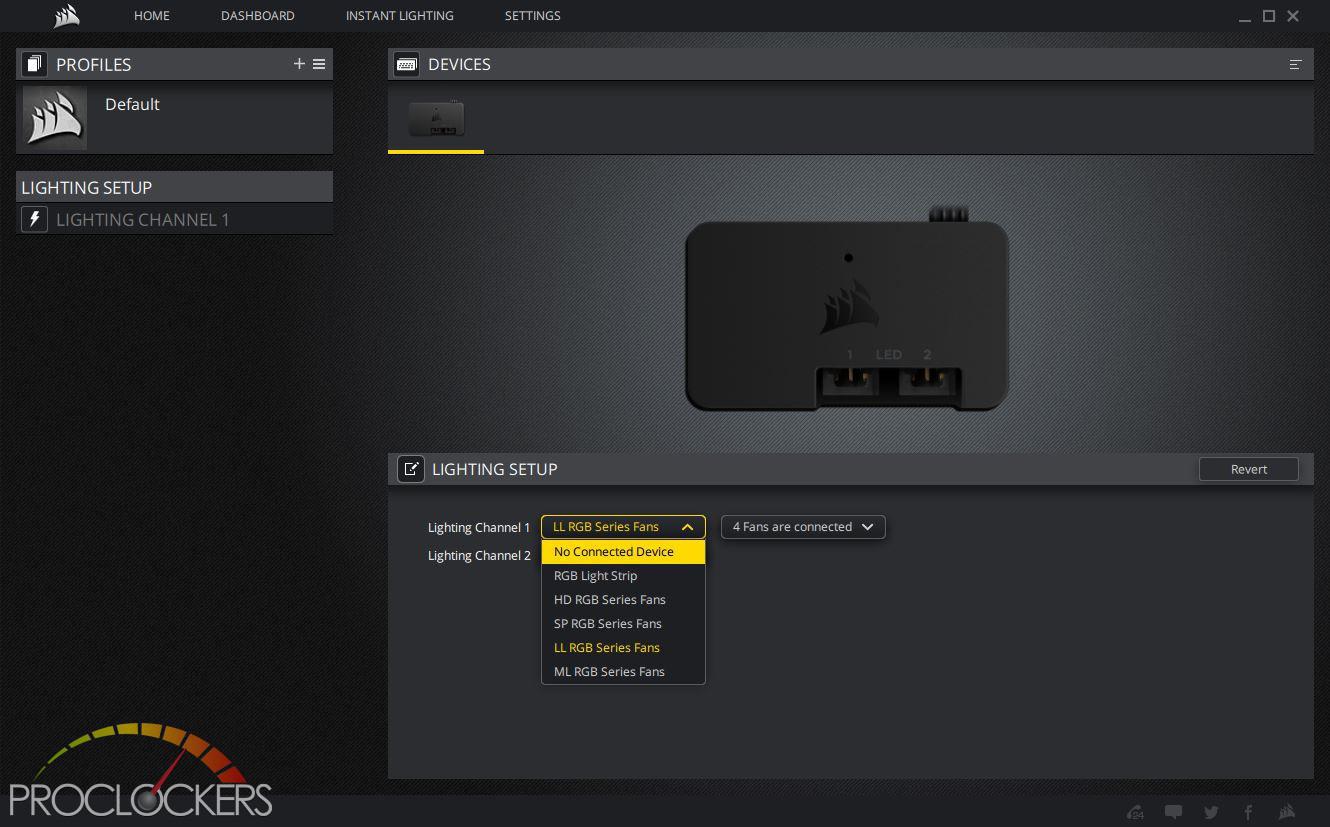Select LIGHTING CHANNEL 1 in lighting setup list

coord(174,219)
